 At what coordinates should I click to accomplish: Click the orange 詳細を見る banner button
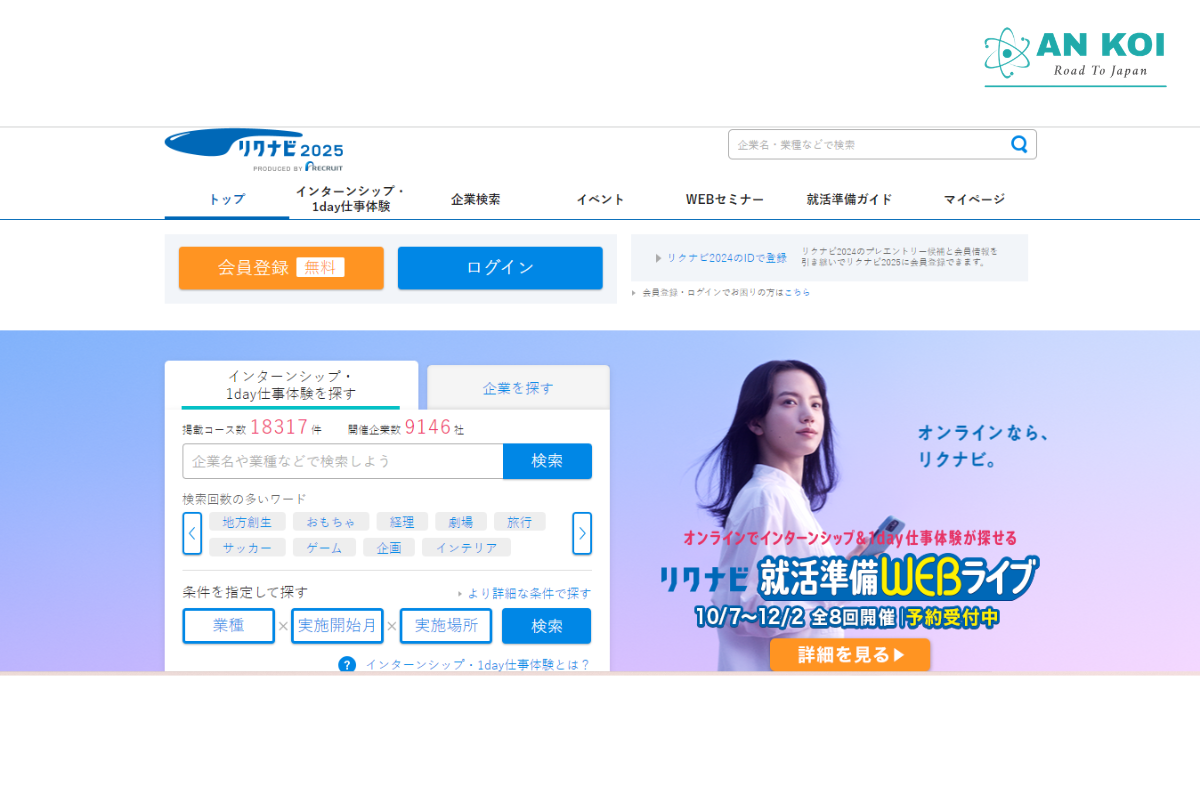pos(850,655)
